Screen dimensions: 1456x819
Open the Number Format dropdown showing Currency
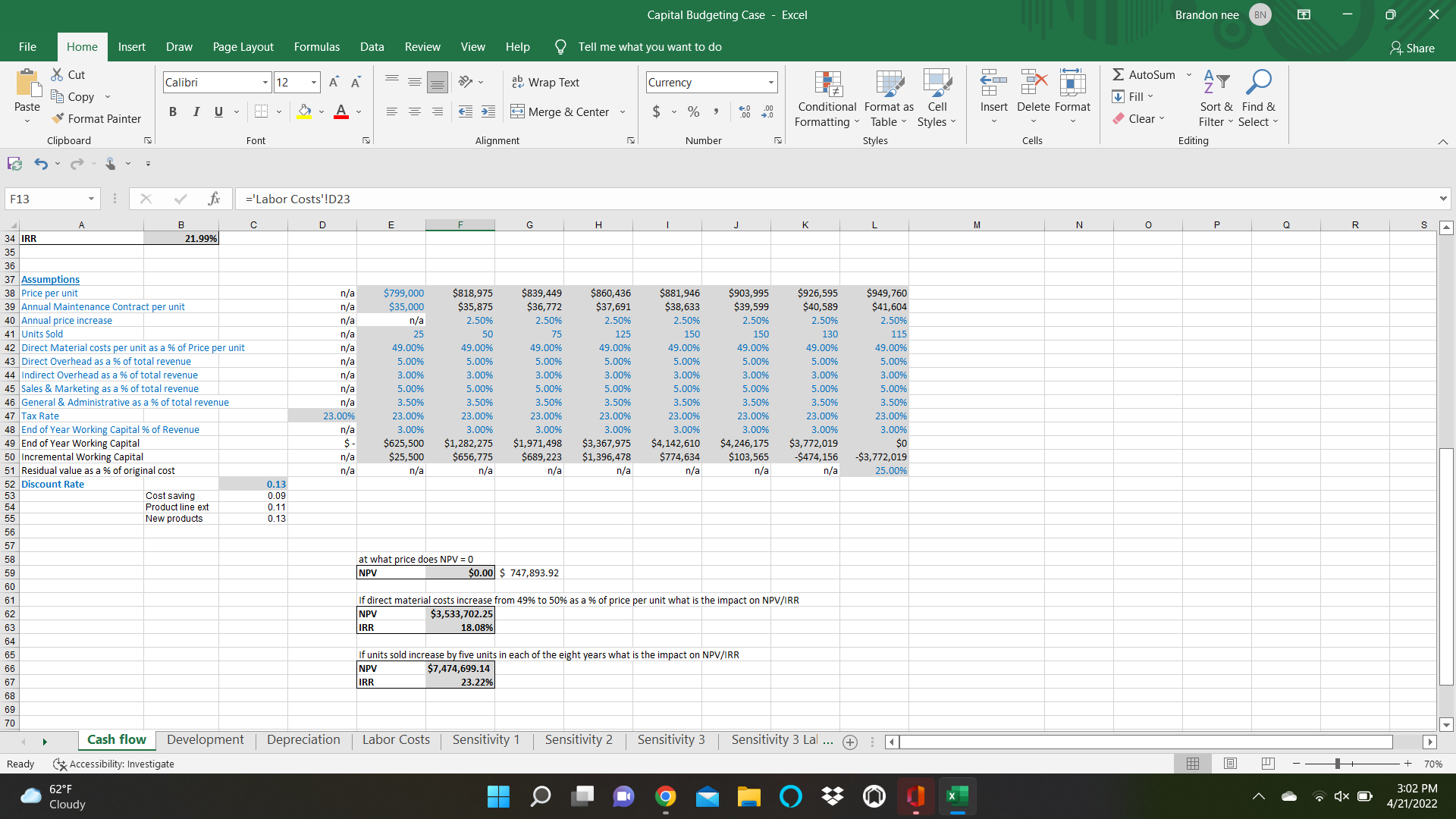(710, 82)
